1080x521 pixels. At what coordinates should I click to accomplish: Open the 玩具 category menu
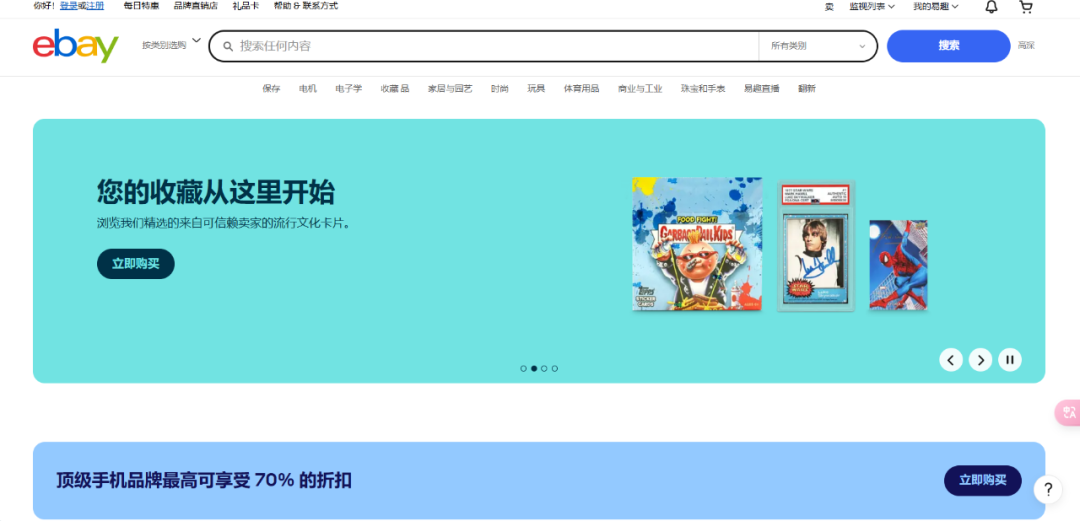(x=537, y=88)
